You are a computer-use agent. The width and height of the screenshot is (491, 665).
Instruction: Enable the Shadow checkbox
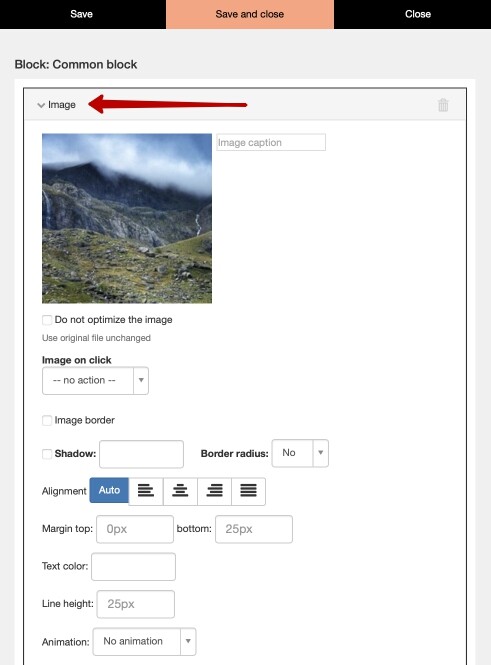click(x=47, y=454)
